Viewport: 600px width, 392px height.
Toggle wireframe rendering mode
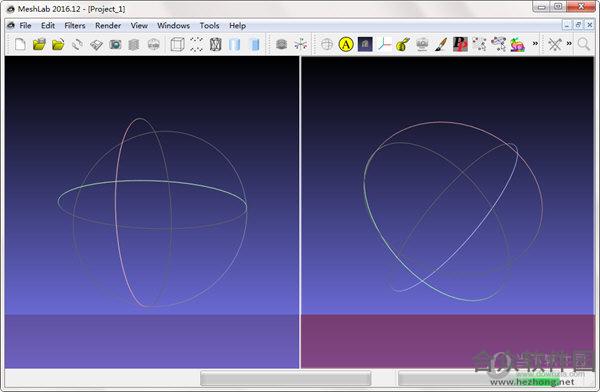[x=215, y=44]
